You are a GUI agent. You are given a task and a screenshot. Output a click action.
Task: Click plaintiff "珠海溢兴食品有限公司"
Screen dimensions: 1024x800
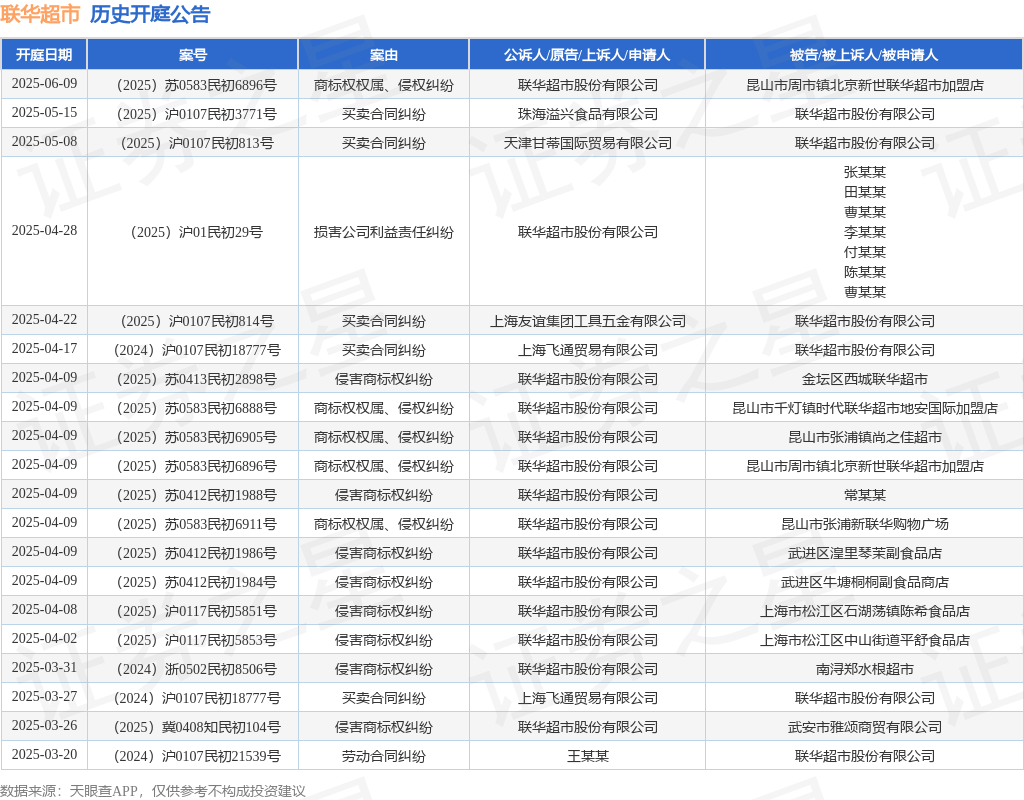[x=588, y=114]
